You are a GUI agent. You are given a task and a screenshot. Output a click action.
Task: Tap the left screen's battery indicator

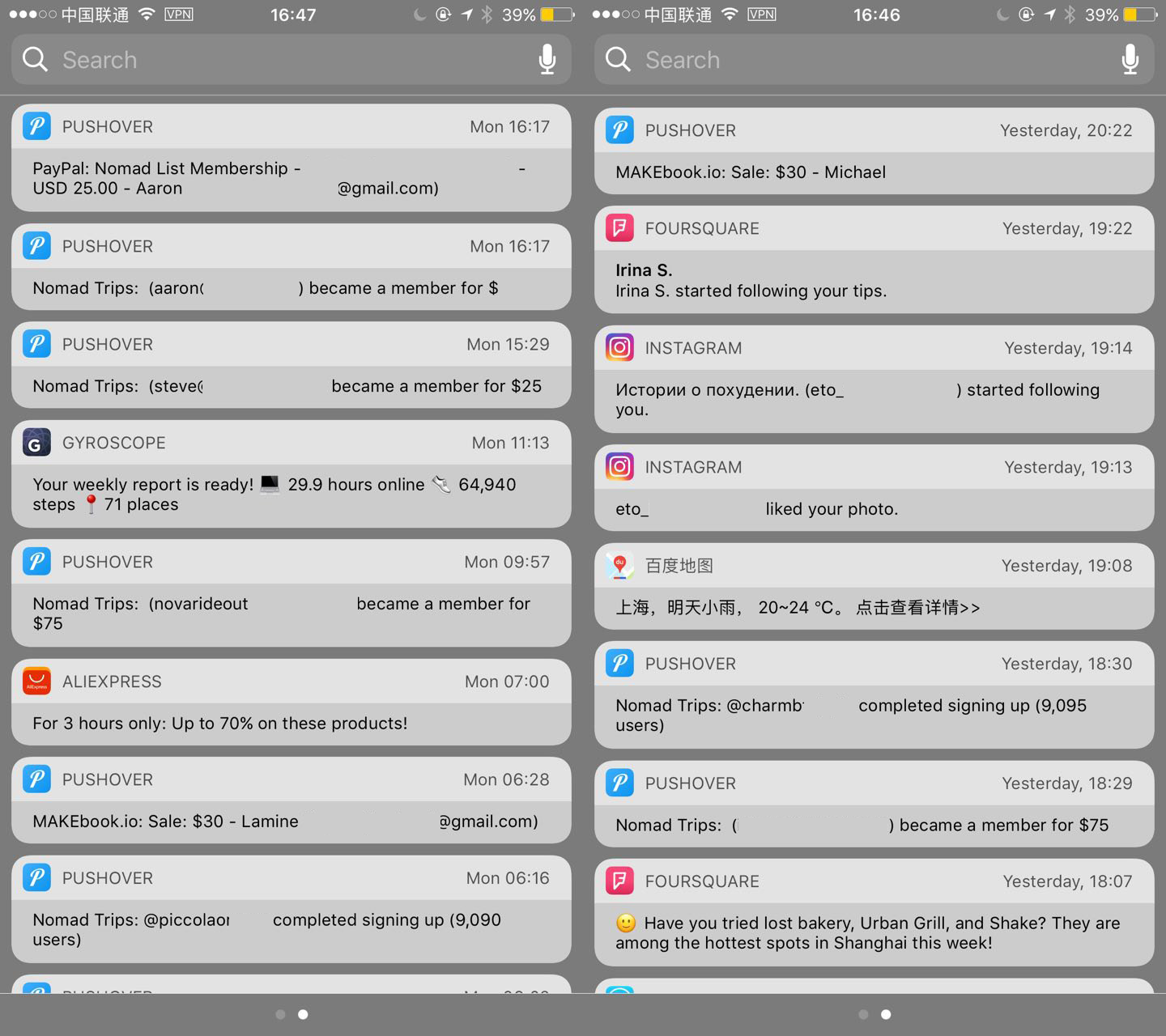[557, 15]
